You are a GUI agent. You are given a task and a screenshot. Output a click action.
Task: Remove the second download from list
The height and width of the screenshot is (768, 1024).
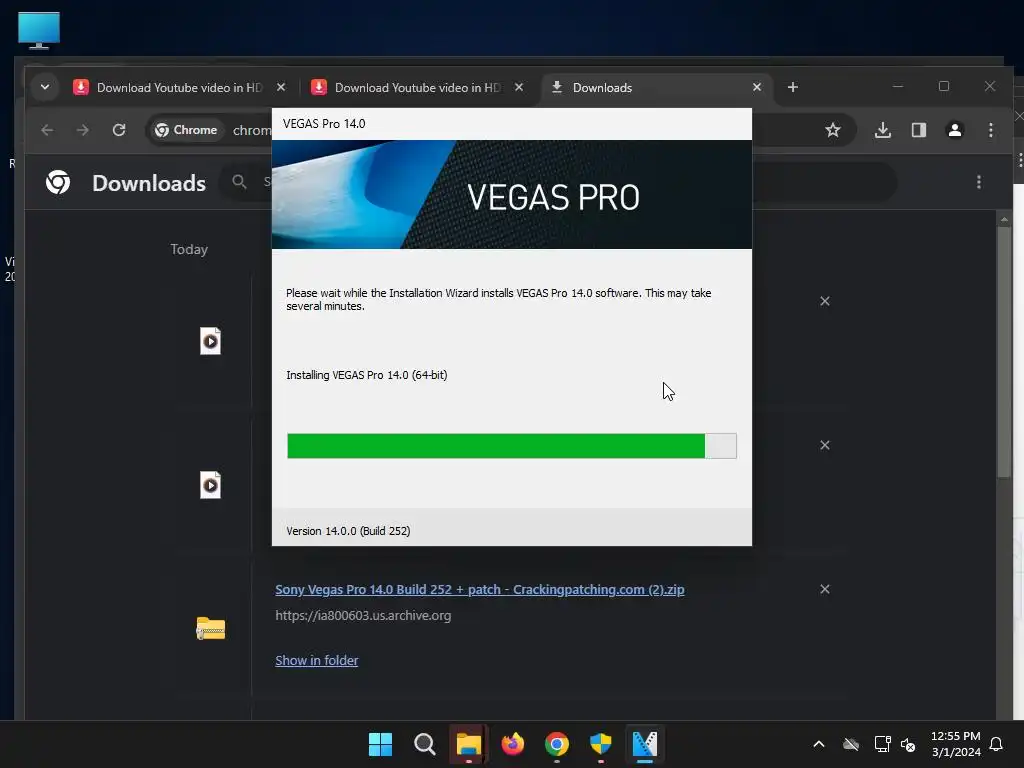825,445
